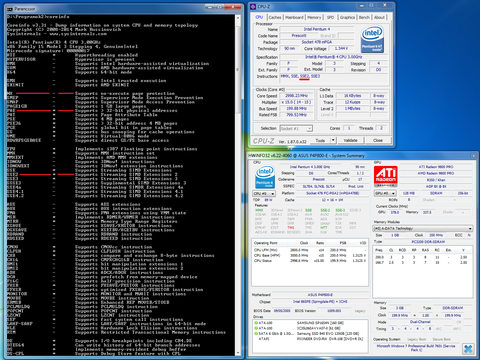The height and width of the screenshot is (360, 480).
Task: Click the Multiplier value field in CPU-Z
Action: click(x=296, y=102)
